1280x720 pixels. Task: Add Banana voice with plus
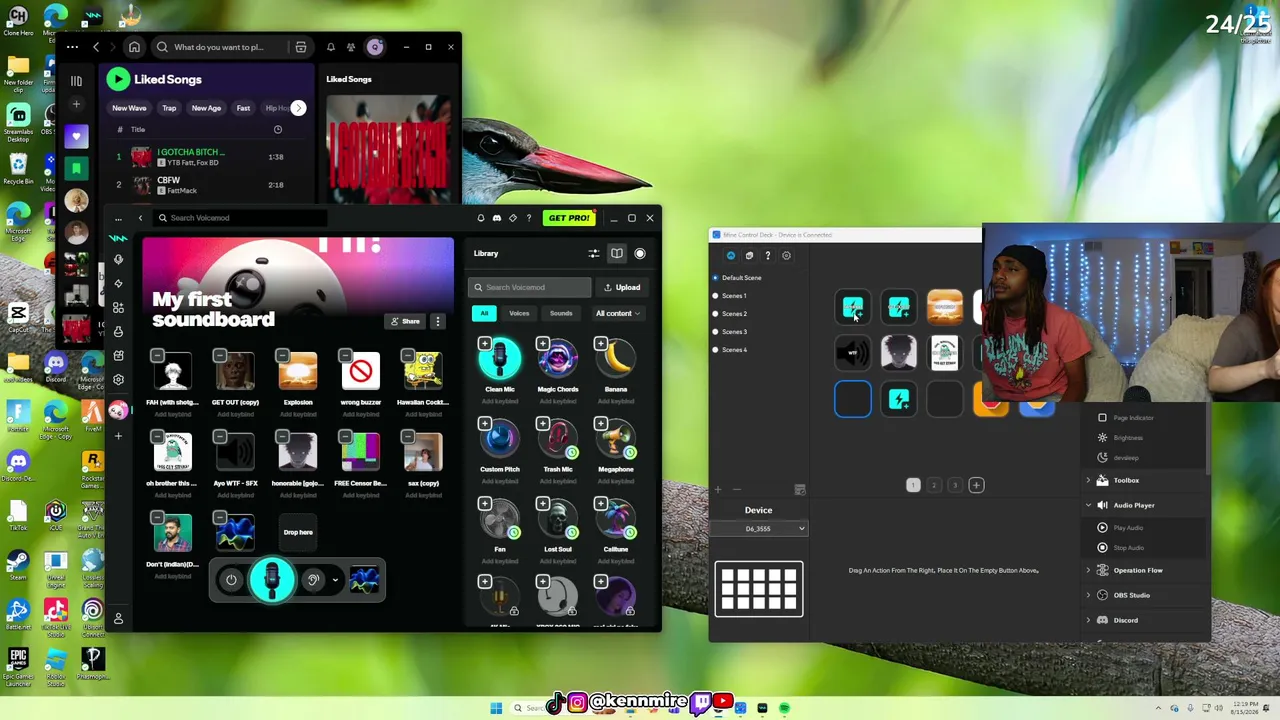[x=601, y=344]
